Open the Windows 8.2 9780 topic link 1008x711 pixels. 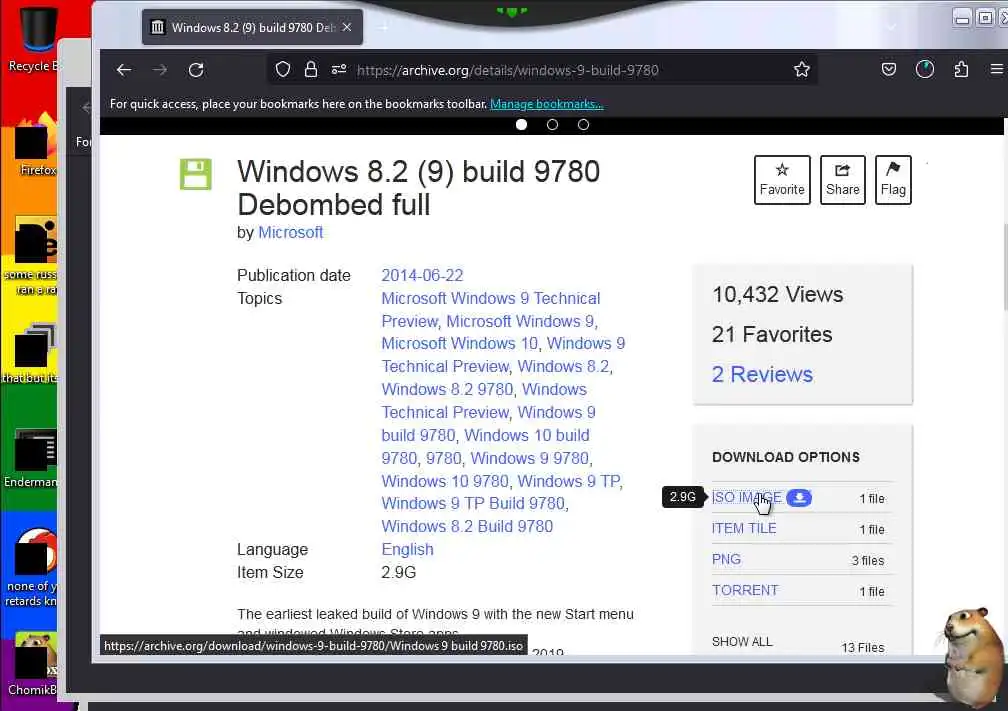447,390
